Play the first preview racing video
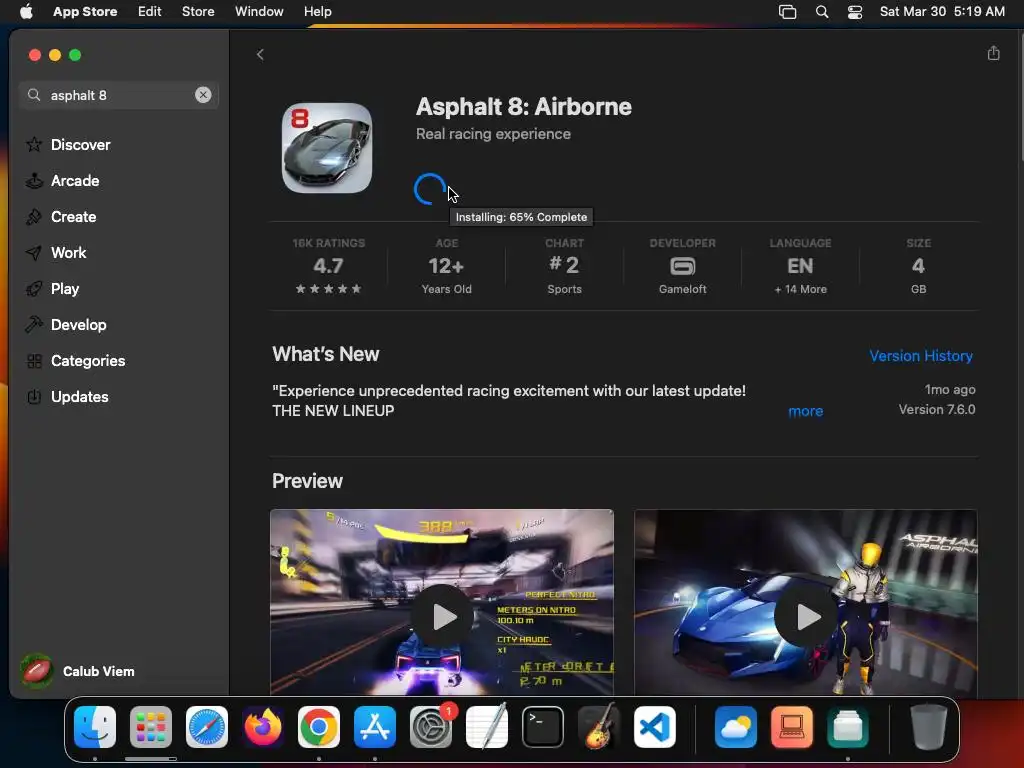 [442, 616]
